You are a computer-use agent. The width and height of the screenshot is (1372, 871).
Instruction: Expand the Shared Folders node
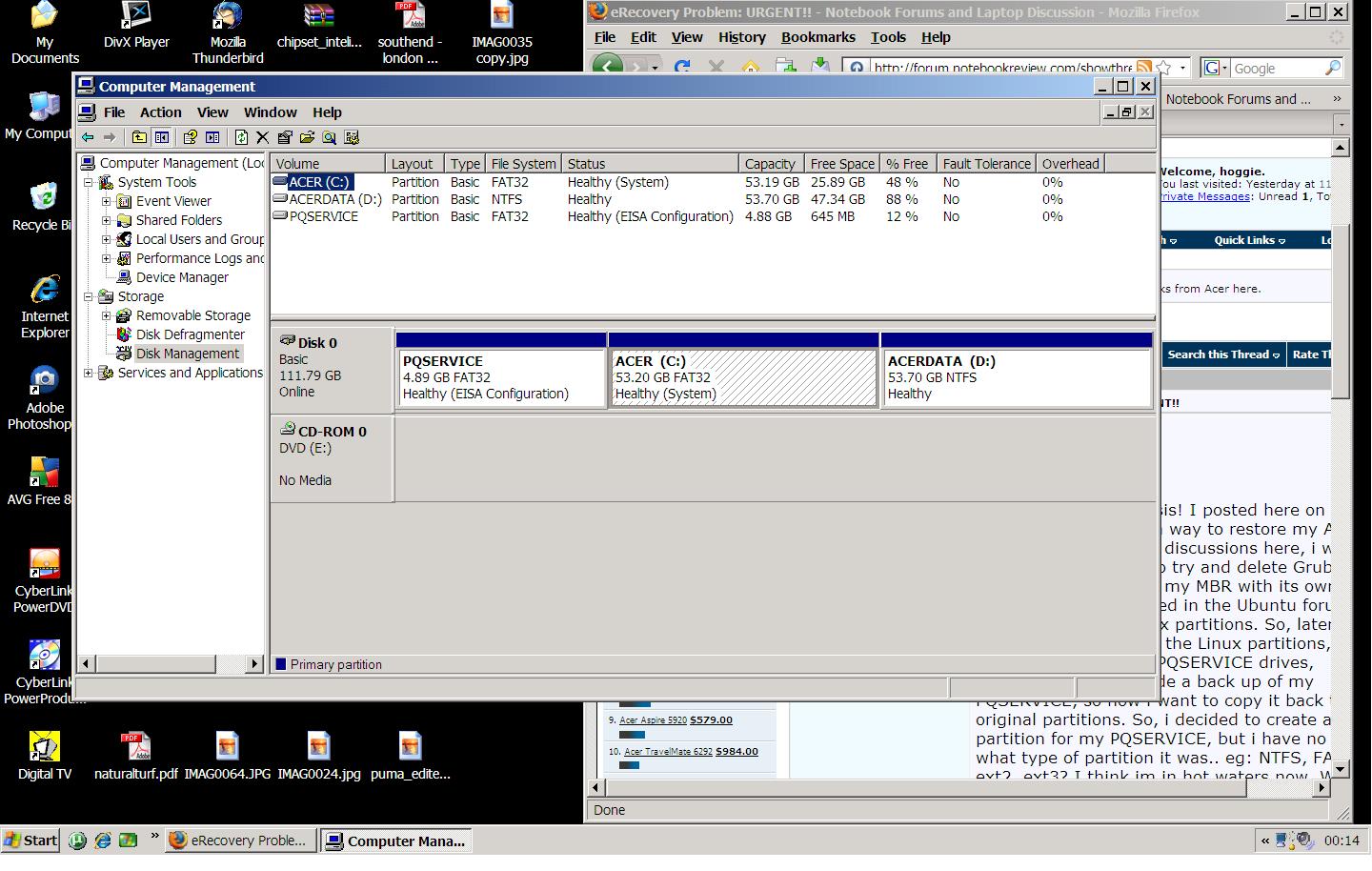(x=107, y=221)
